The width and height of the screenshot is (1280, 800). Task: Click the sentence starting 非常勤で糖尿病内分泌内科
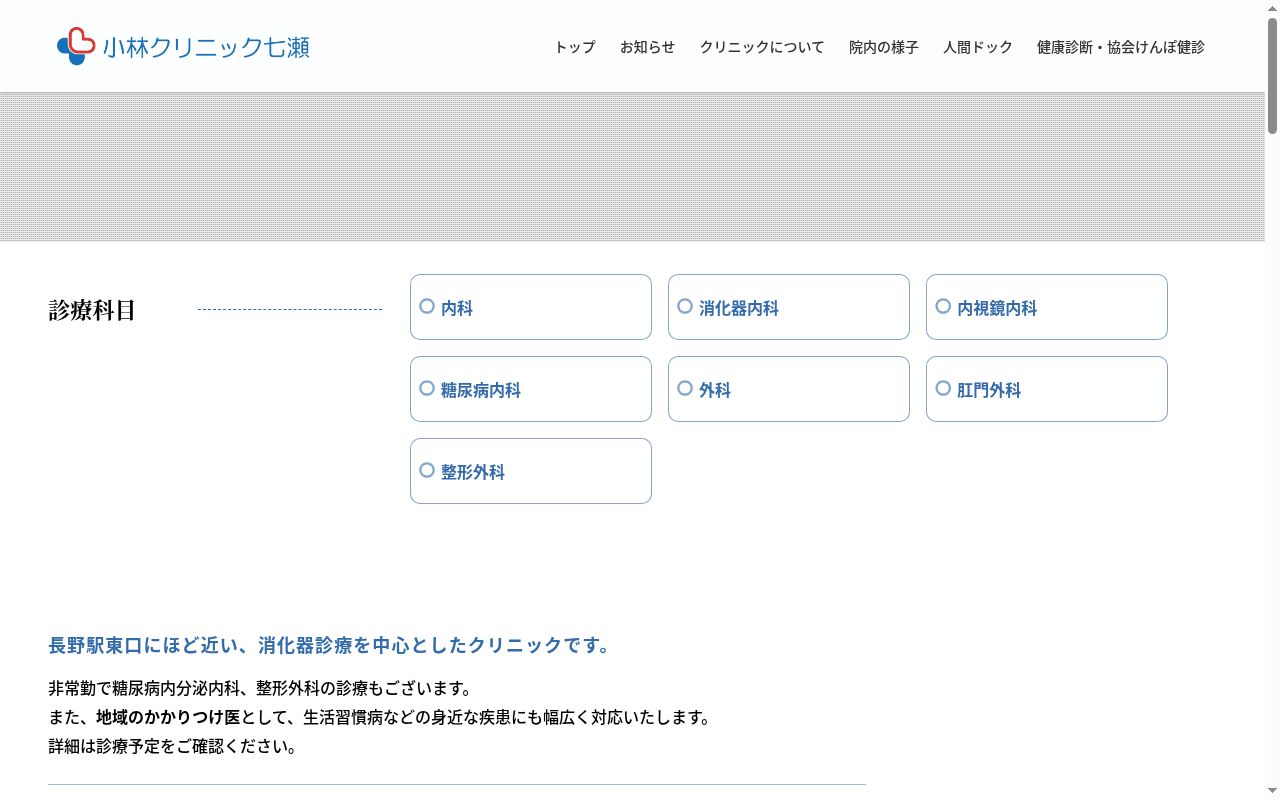coord(260,689)
